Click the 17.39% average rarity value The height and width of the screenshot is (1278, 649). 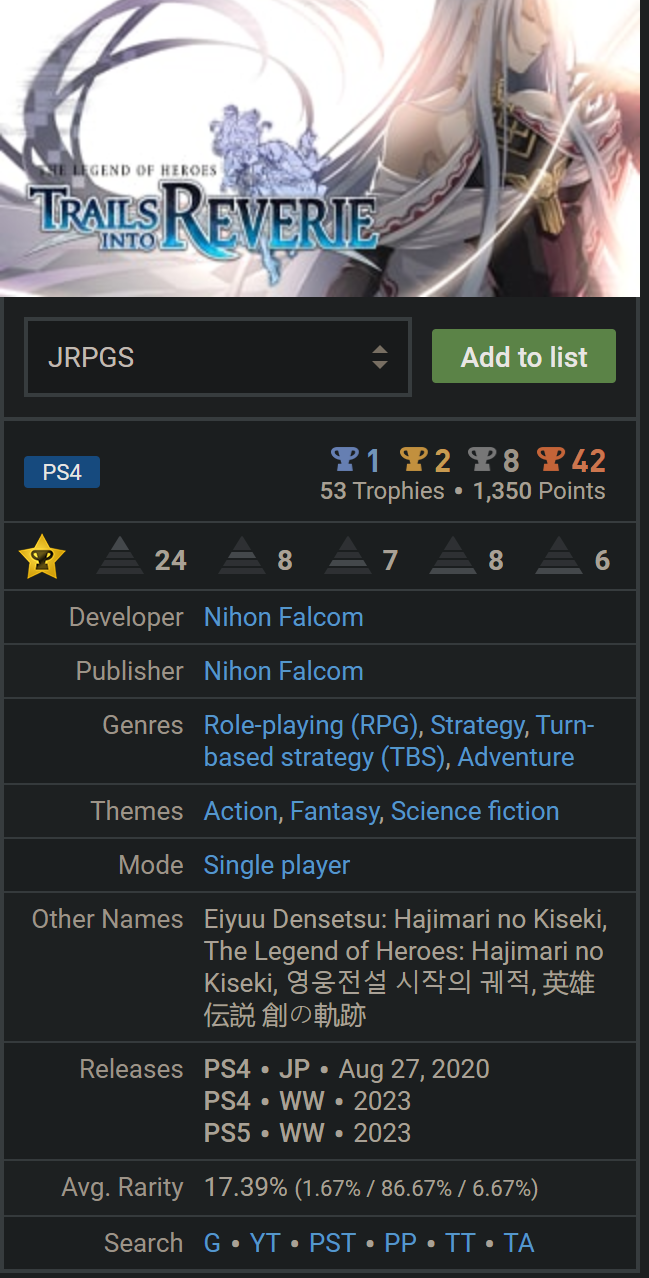[x=246, y=1187]
